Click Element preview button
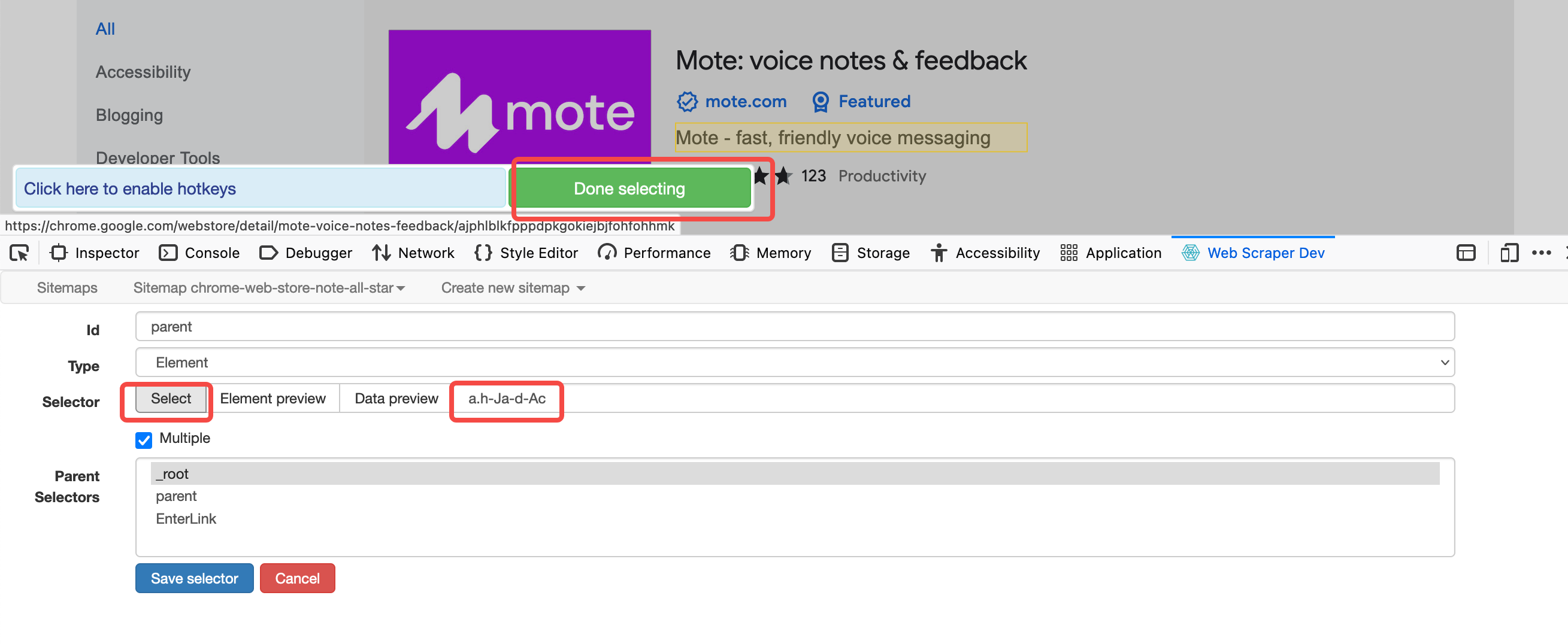The height and width of the screenshot is (644, 1568). [273, 399]
